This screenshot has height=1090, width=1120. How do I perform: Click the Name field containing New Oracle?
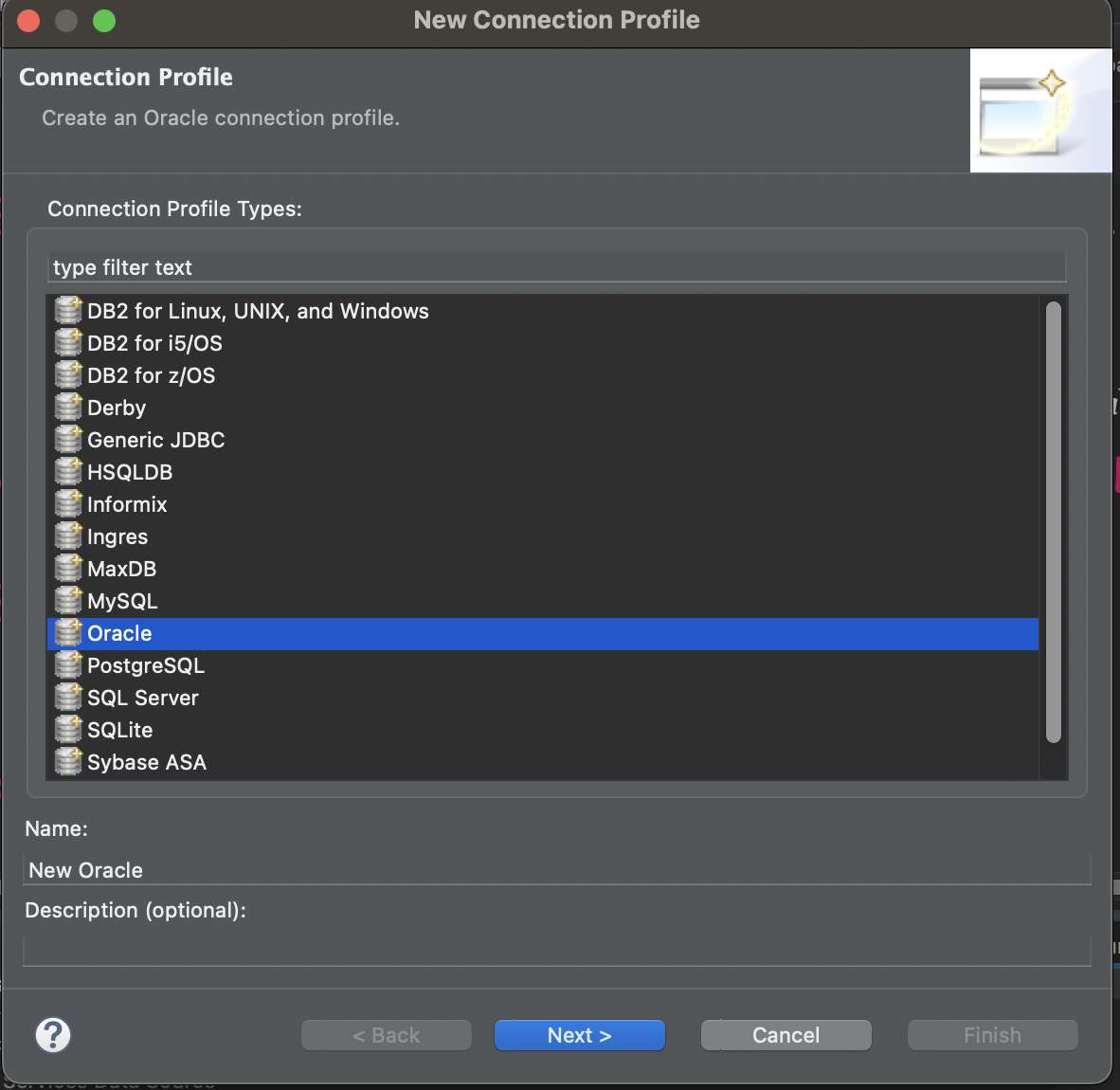pyautogui.click(x=557, y=870)
